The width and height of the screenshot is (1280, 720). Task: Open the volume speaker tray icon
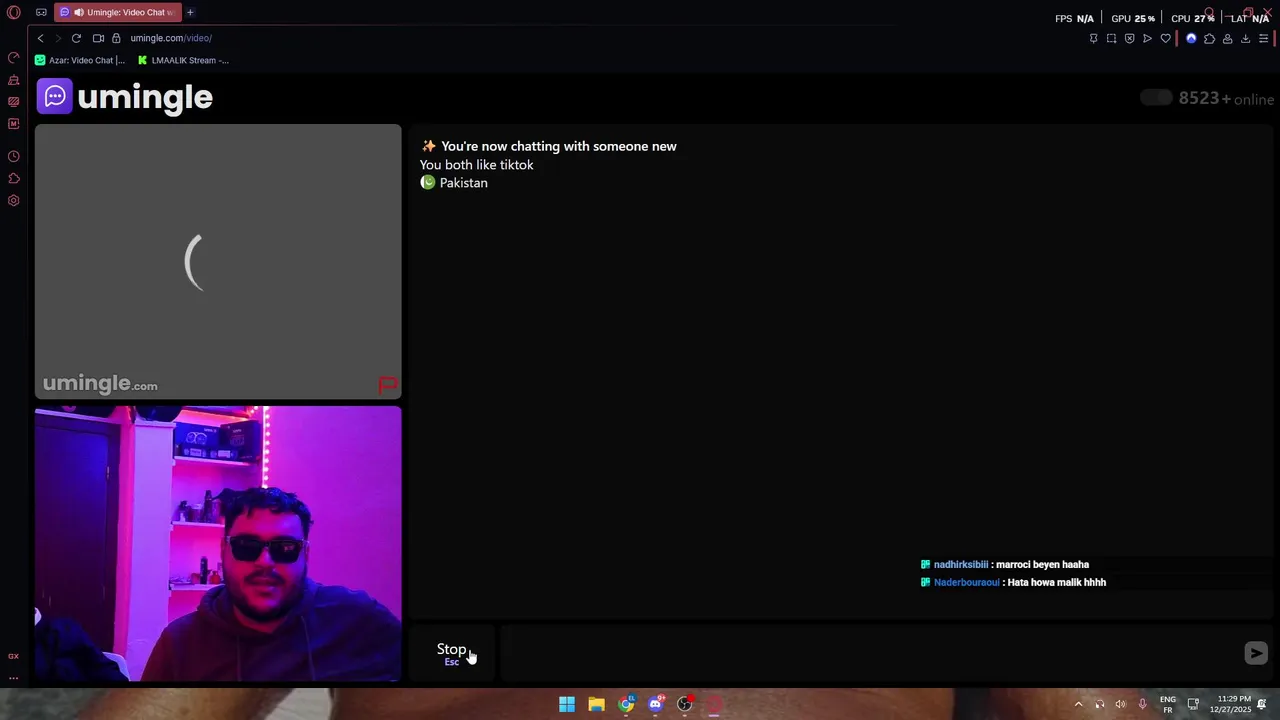pyautogui.click(x=1121, y=704)
